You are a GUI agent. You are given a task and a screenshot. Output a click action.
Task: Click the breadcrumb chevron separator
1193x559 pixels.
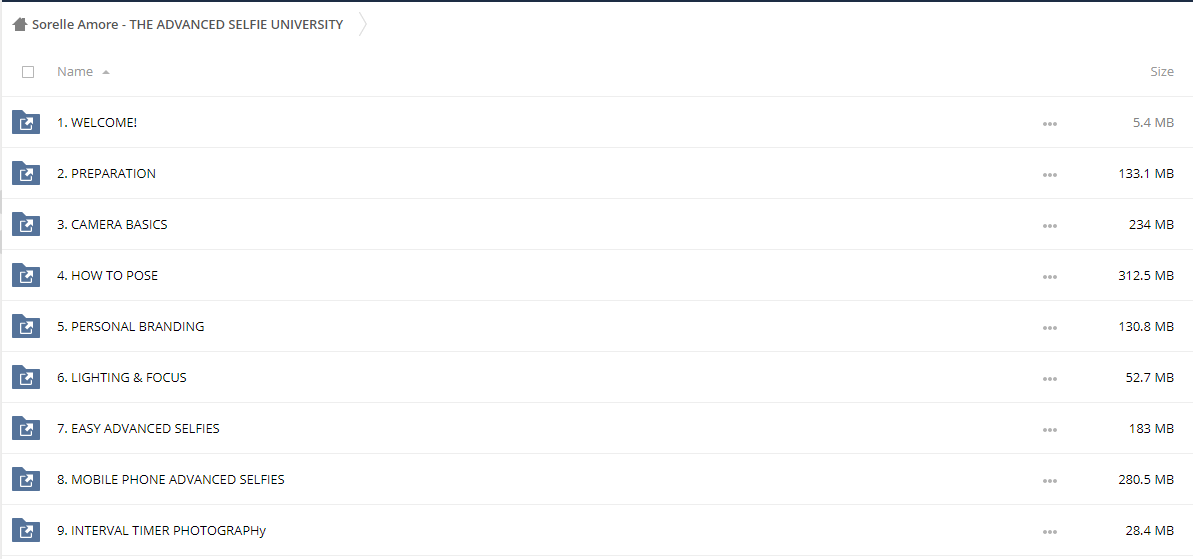(x=363, y=24)
